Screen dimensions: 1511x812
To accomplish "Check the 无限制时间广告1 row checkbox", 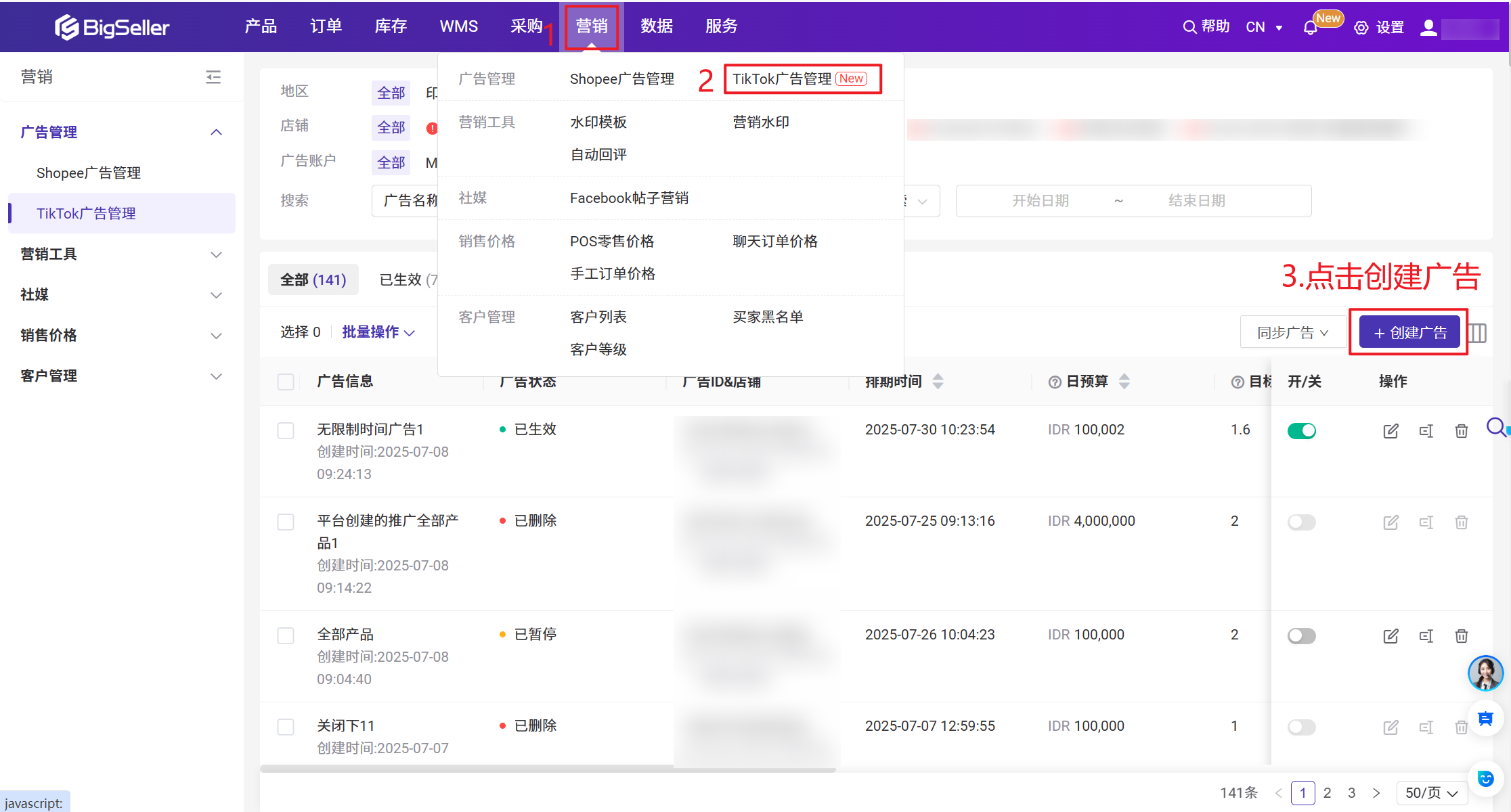I will point(286,431).
